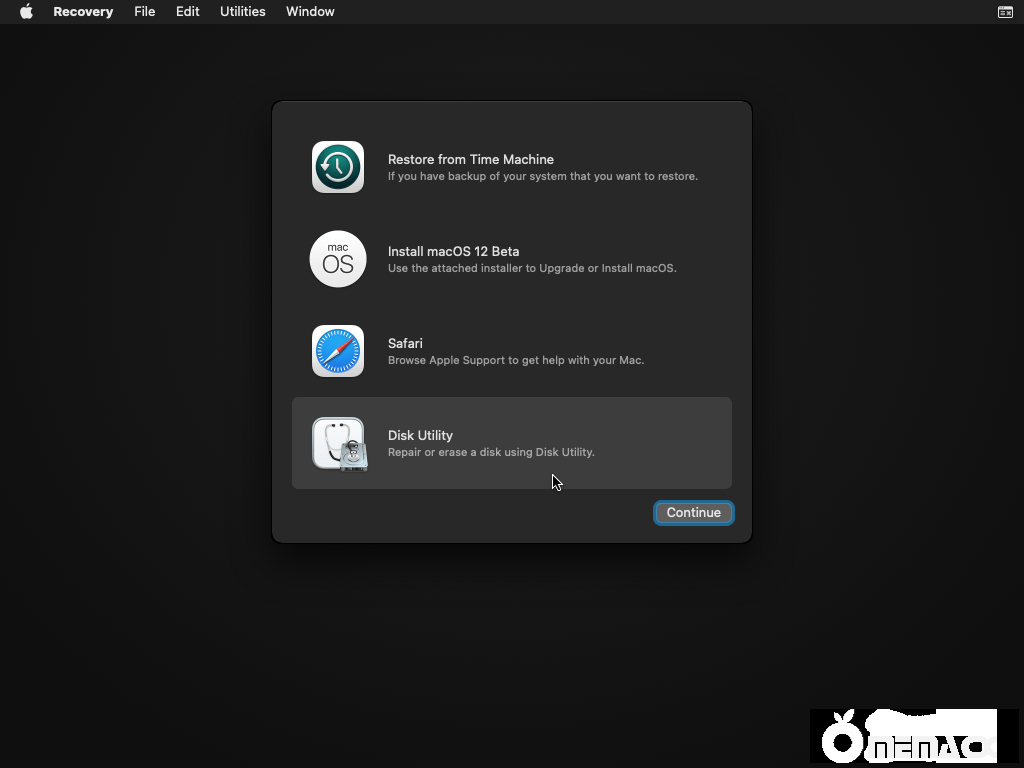
Task: Open the Window menu
Action: coord(310,12)
